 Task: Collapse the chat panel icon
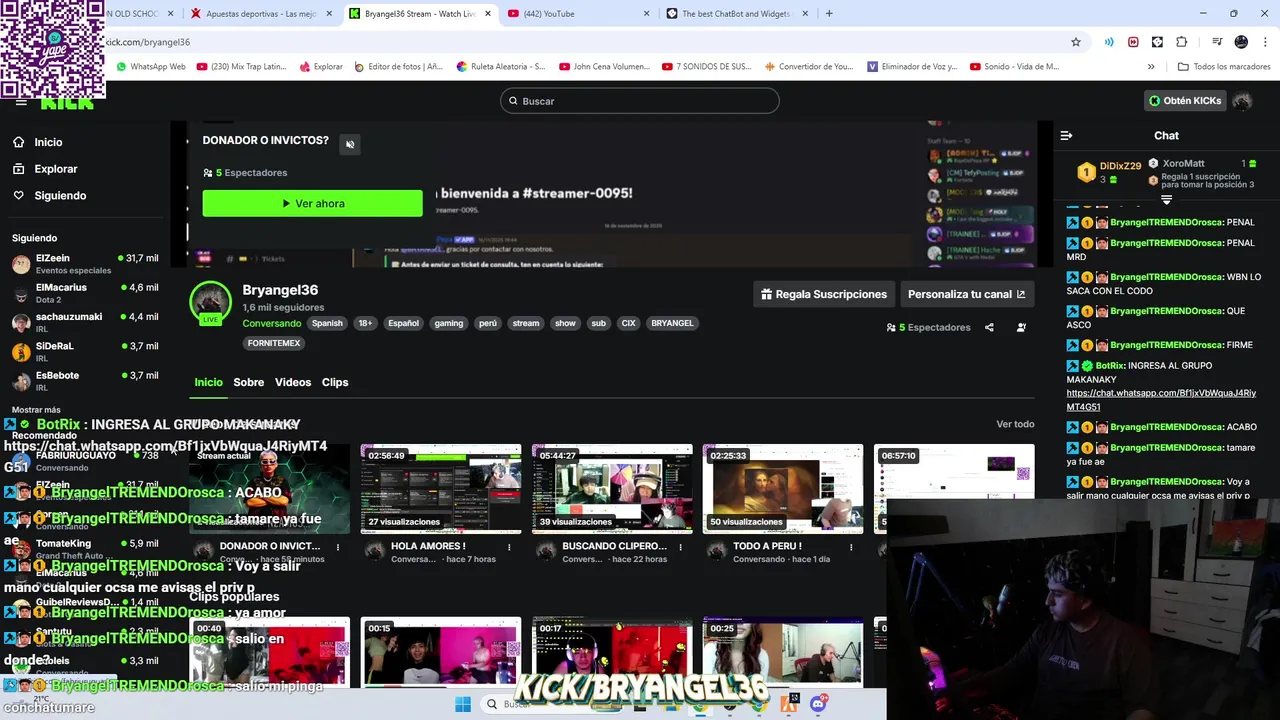click(x=1066, y=135)
